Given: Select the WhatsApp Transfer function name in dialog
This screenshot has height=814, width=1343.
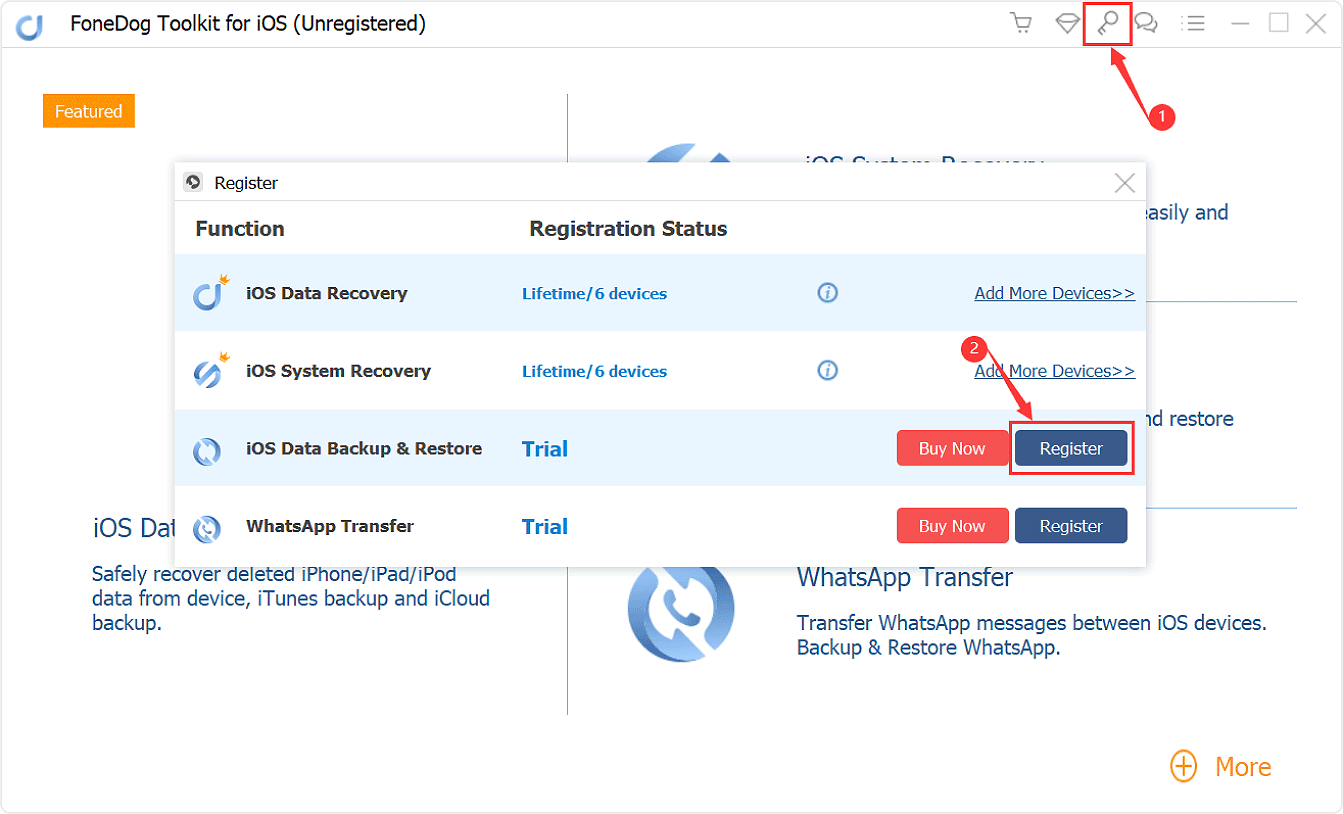Looking at the screenshot, I should coord(330,526).
